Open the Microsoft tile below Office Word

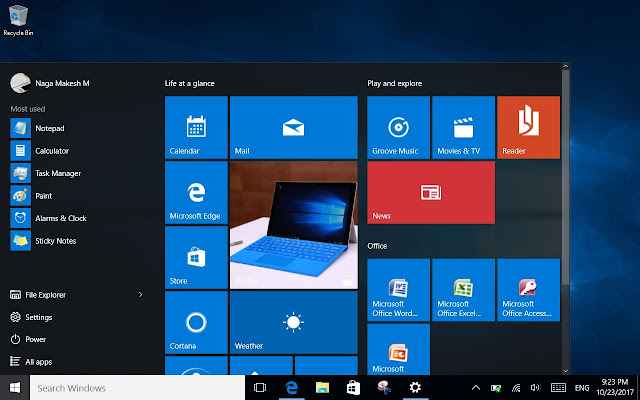coord(398,349)
